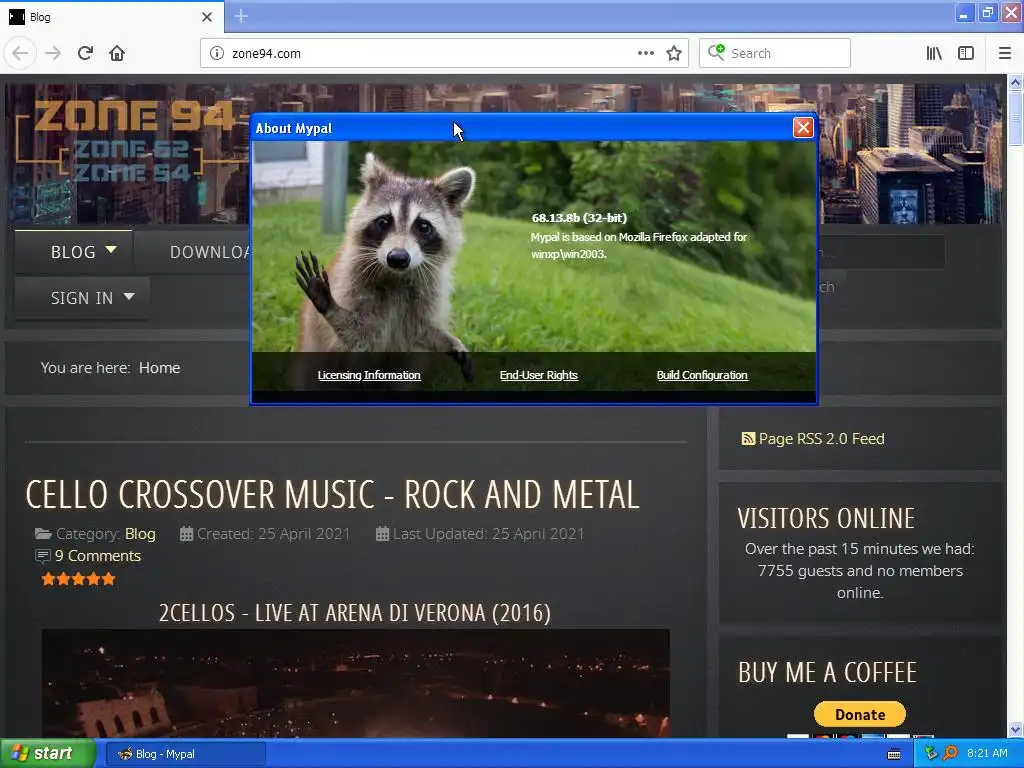Open Licensing Information link
1024x768 pixels.
click(x=369, y=375)
